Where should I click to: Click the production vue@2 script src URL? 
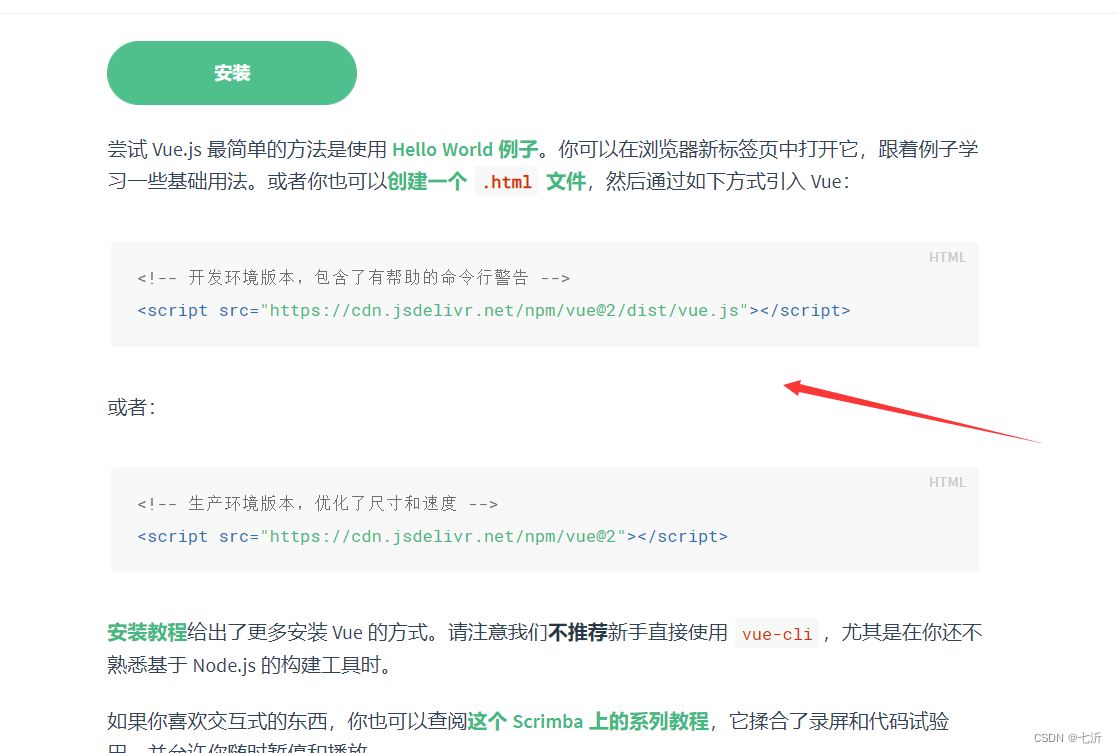tap(443, 536)
